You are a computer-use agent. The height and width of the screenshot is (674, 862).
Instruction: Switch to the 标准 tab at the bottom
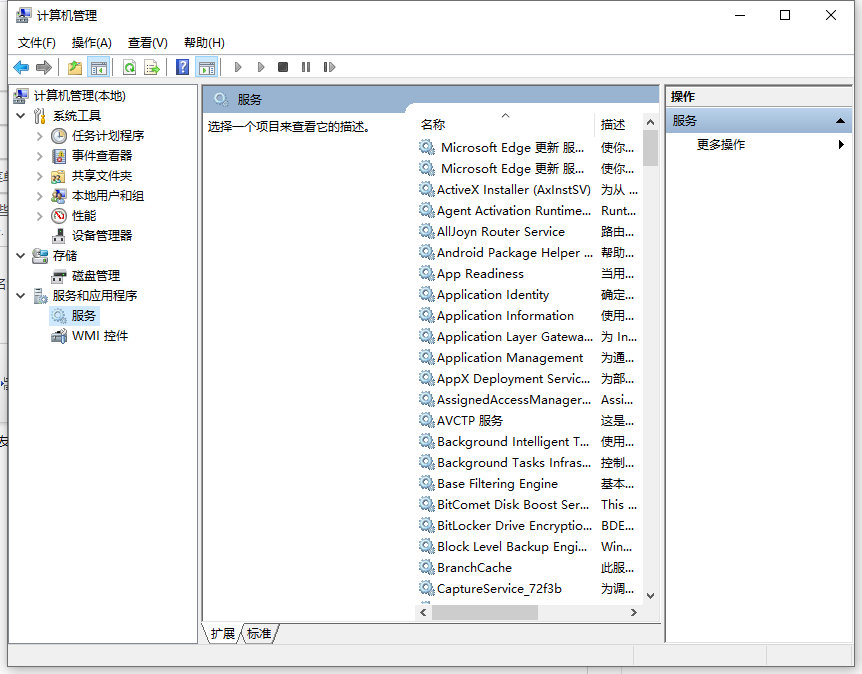pos(258,633)
